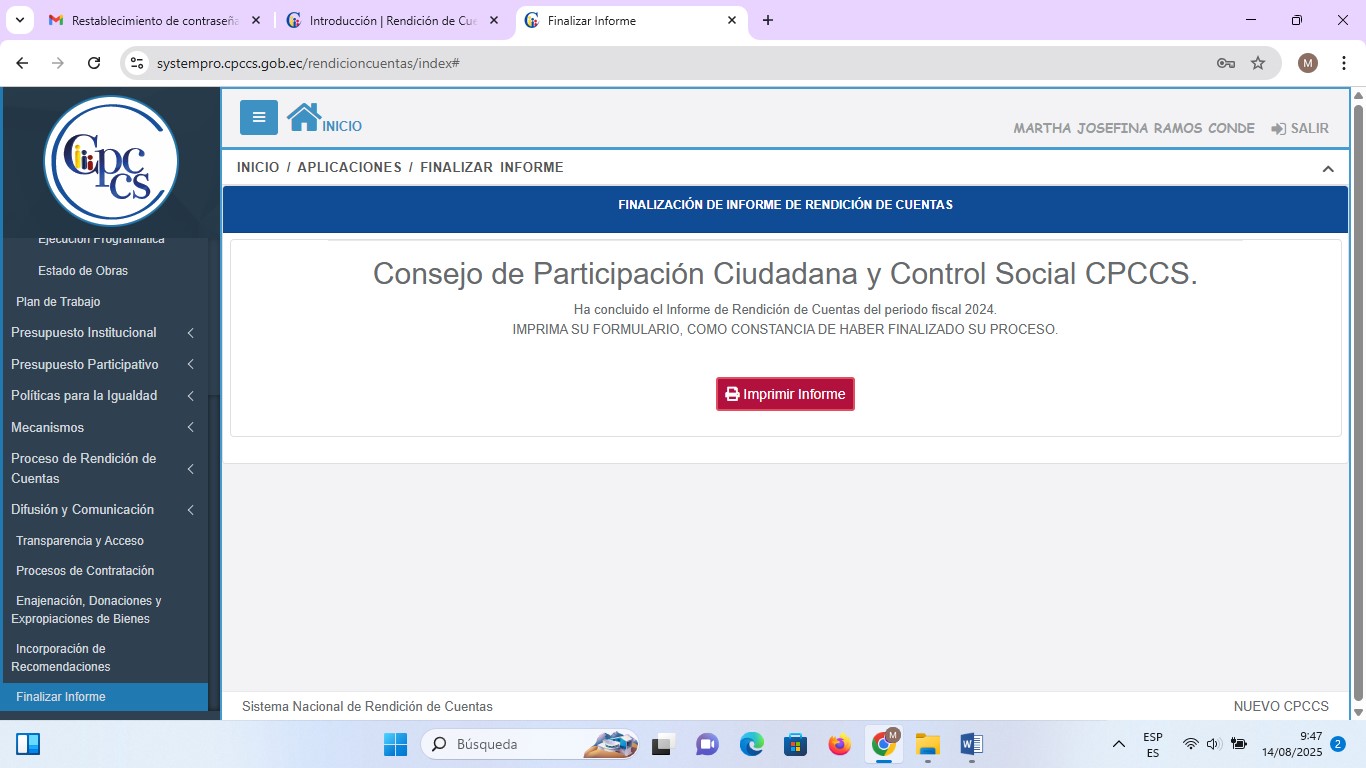This screenshot has height=768, width=1366.
Task: Expand the Presupuesto Institucional menu
Action: click(84, 333)
